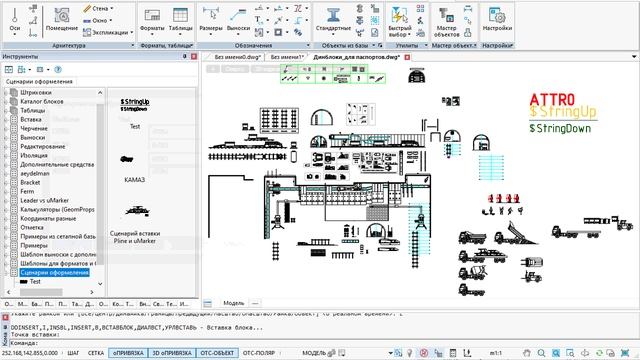Click the zoom magnifier in status bar
The image size is (640, 360).
[541, 353]
